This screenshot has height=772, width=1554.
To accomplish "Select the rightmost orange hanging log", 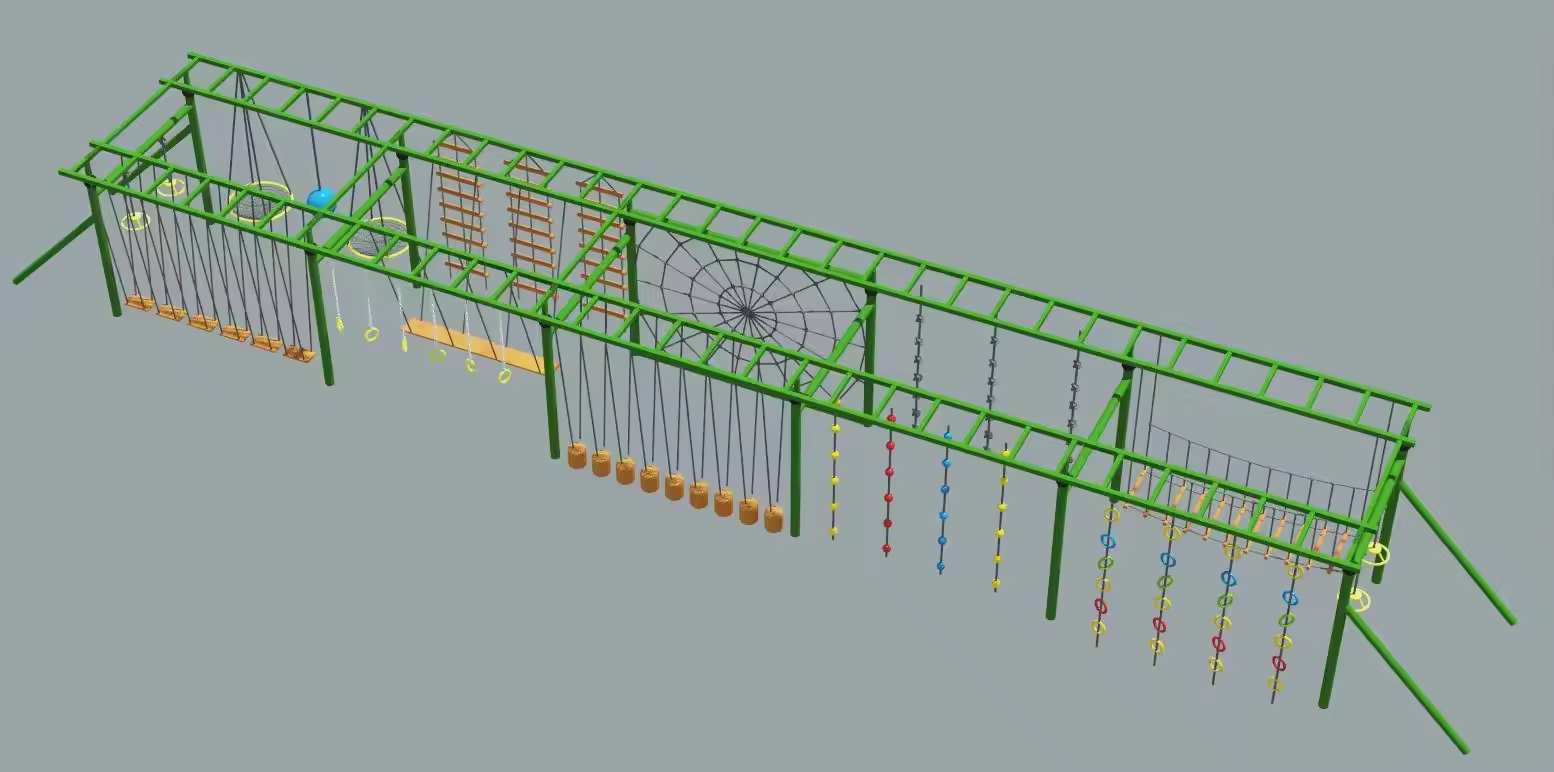I will (x=773, y=519).
